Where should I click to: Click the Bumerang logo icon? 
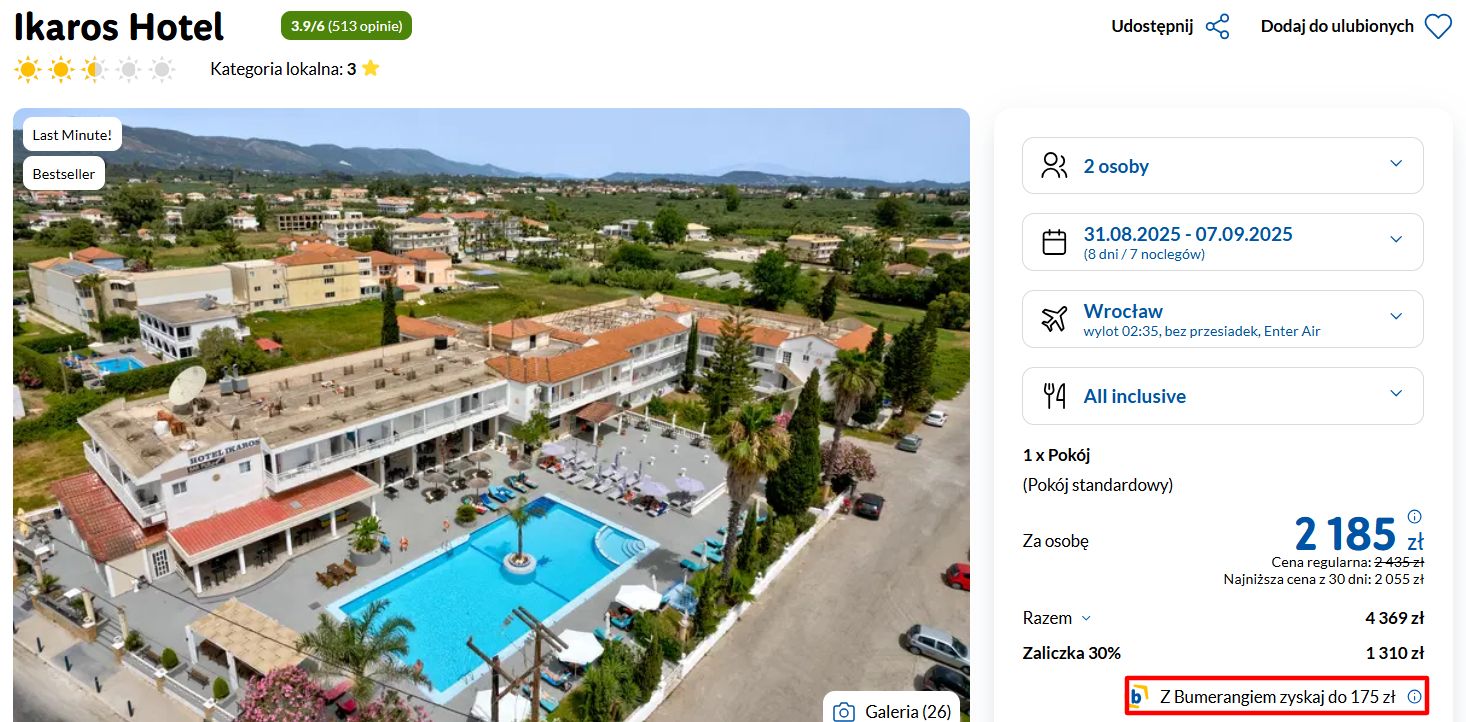(x=1139, y=696)
